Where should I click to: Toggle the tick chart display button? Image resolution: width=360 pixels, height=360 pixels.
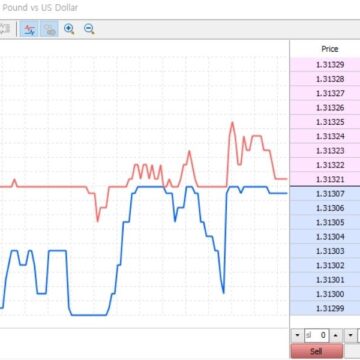(29, 29)
